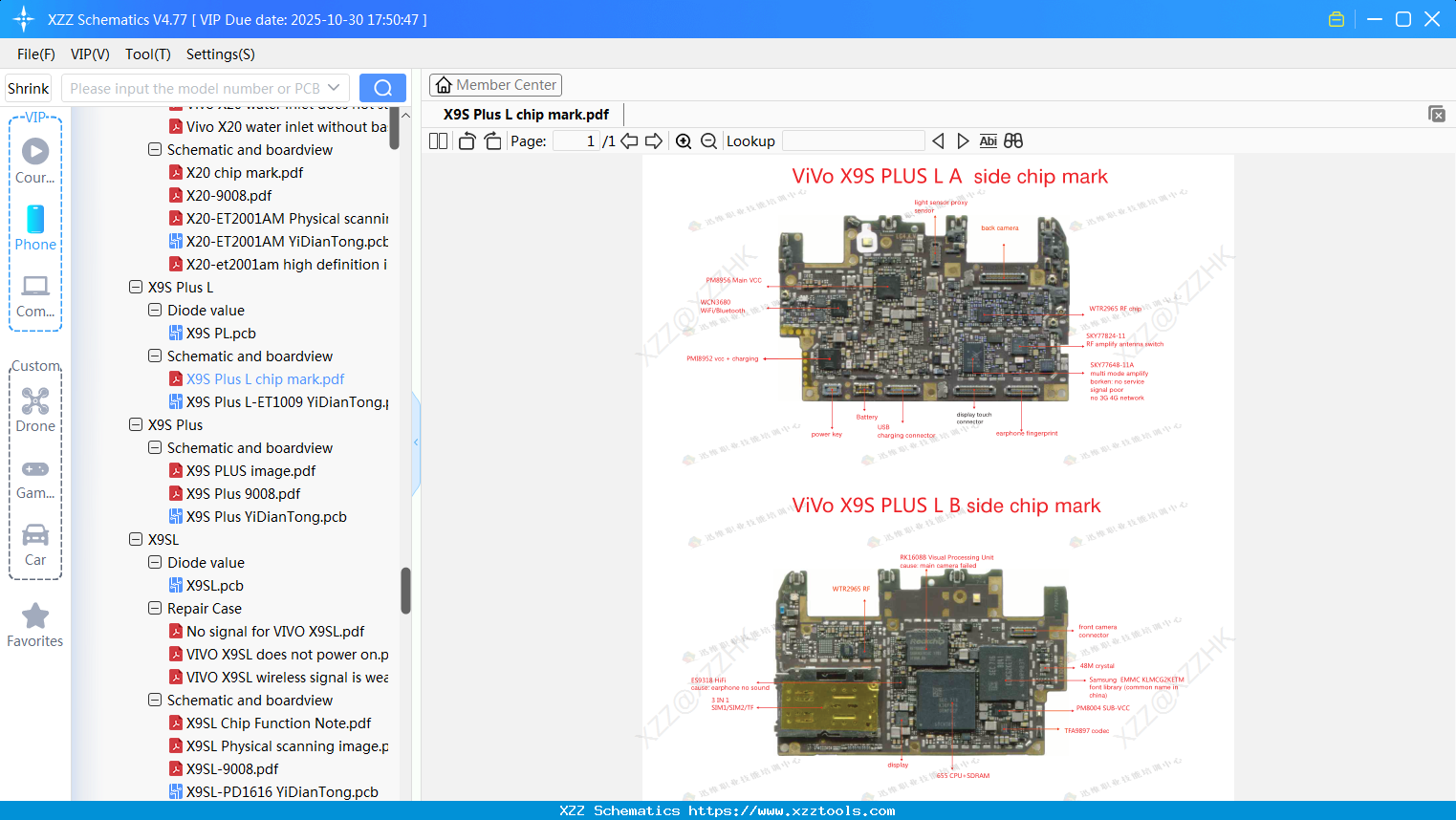Screen dimensions: 1456x820
Task: Zoom out of the PDF
Action: pyautogui.click(x=708, y=141)
